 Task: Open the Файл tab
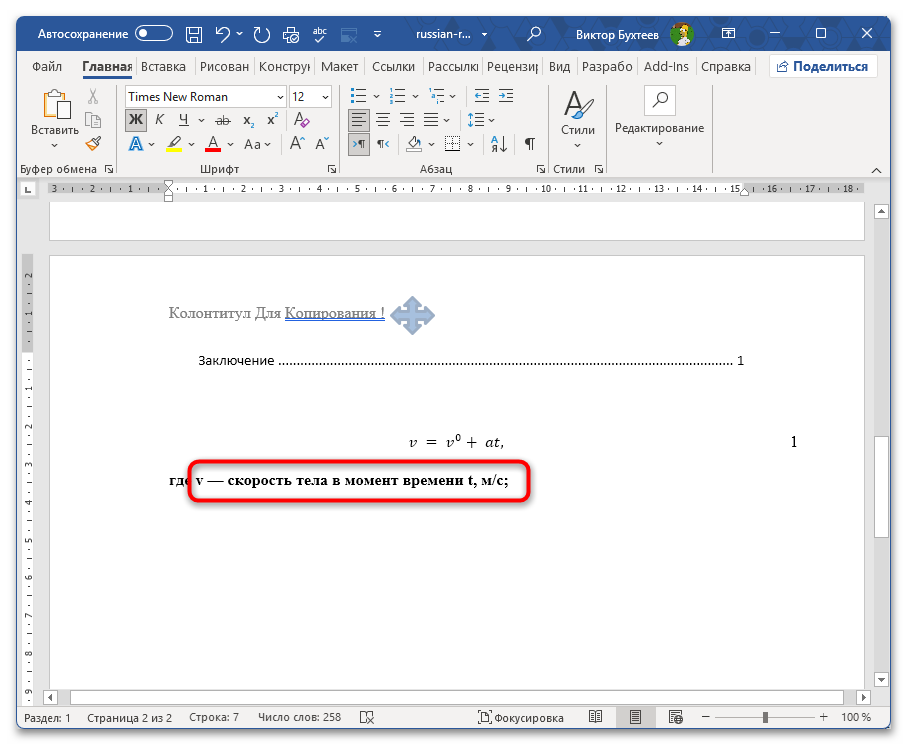[47, 67]
